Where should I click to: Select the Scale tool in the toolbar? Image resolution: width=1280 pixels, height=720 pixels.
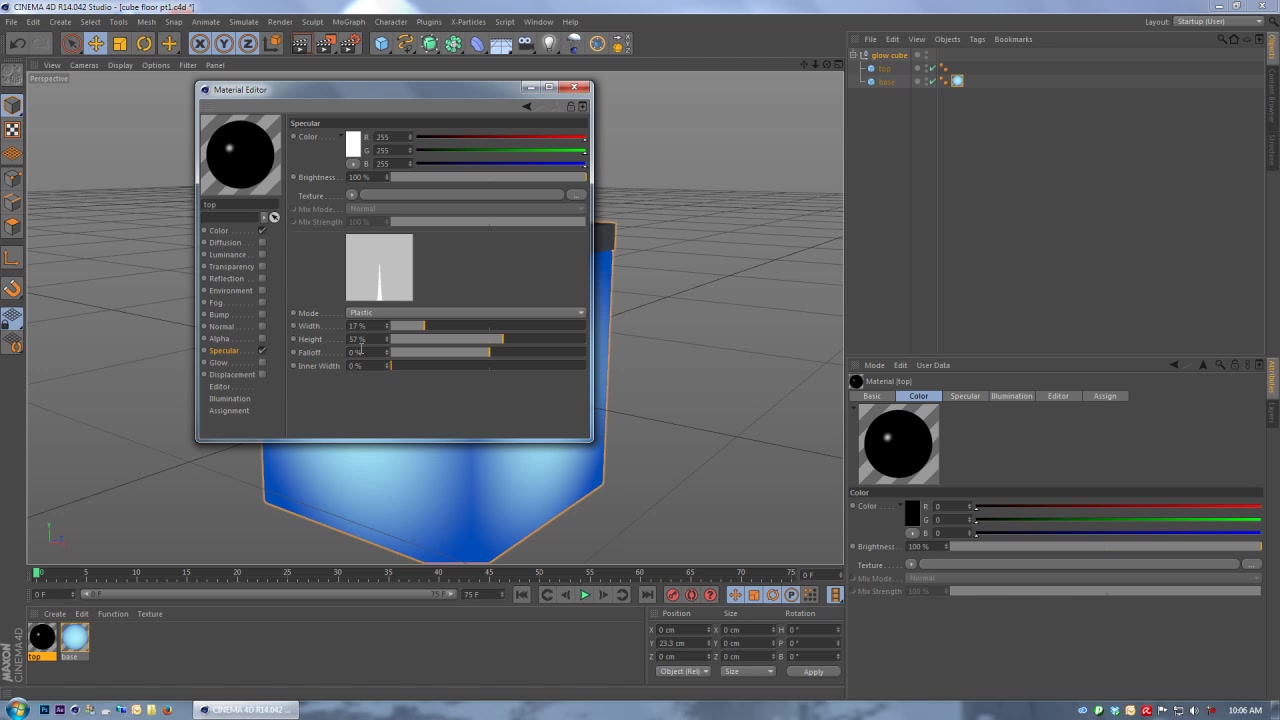tap(119, 43)
